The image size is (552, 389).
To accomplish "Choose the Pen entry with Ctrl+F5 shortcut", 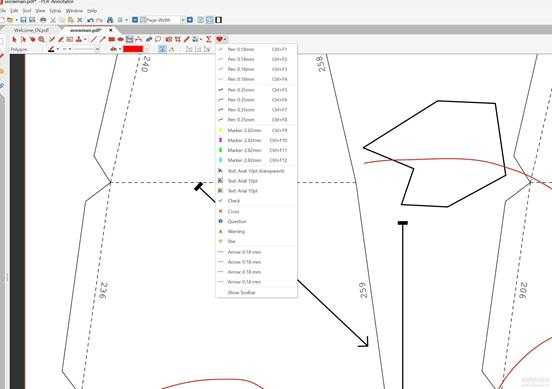I will [257, 90].
